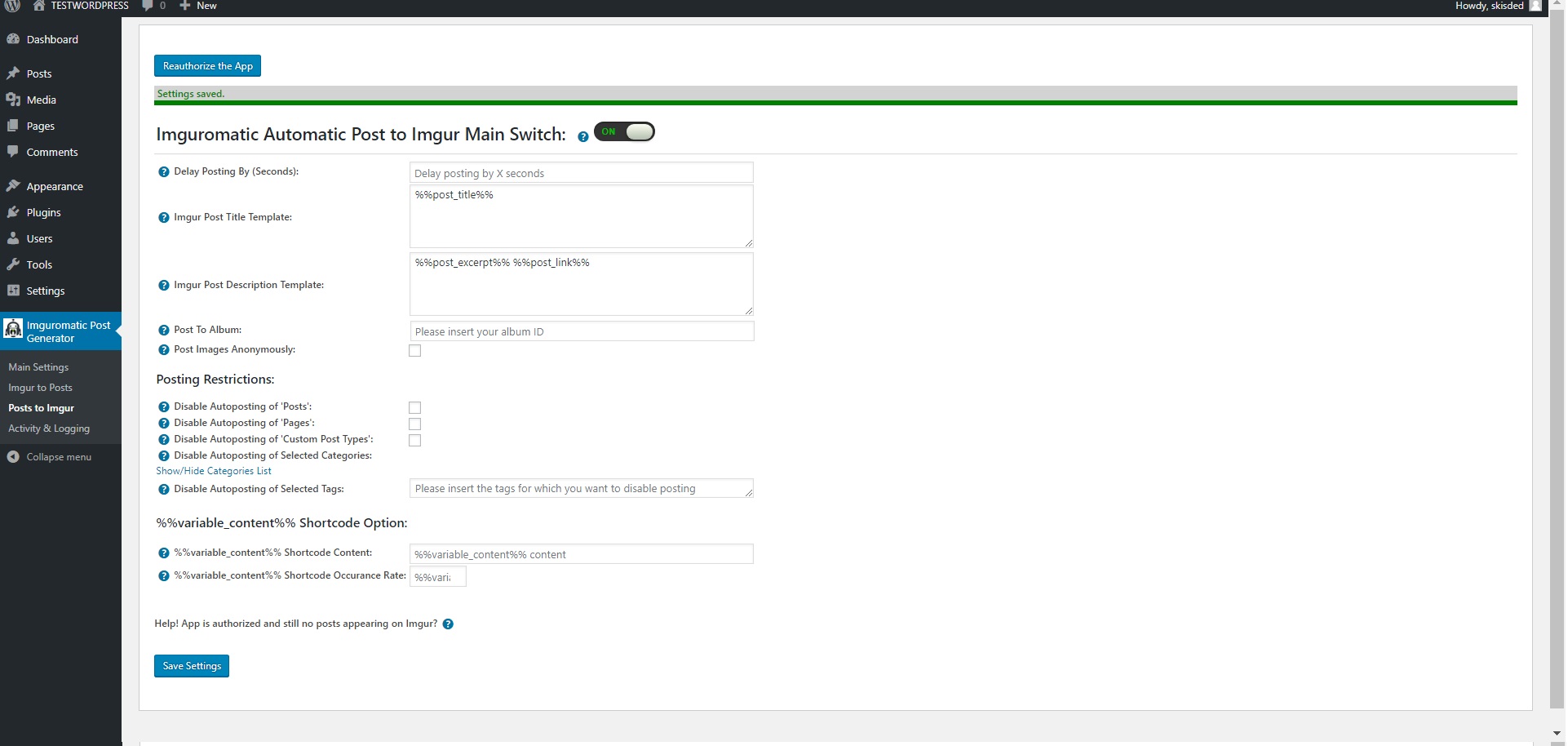Click the Plugins plug icon
Viewport: 1568px width, 746px height.
coord(13,212)
